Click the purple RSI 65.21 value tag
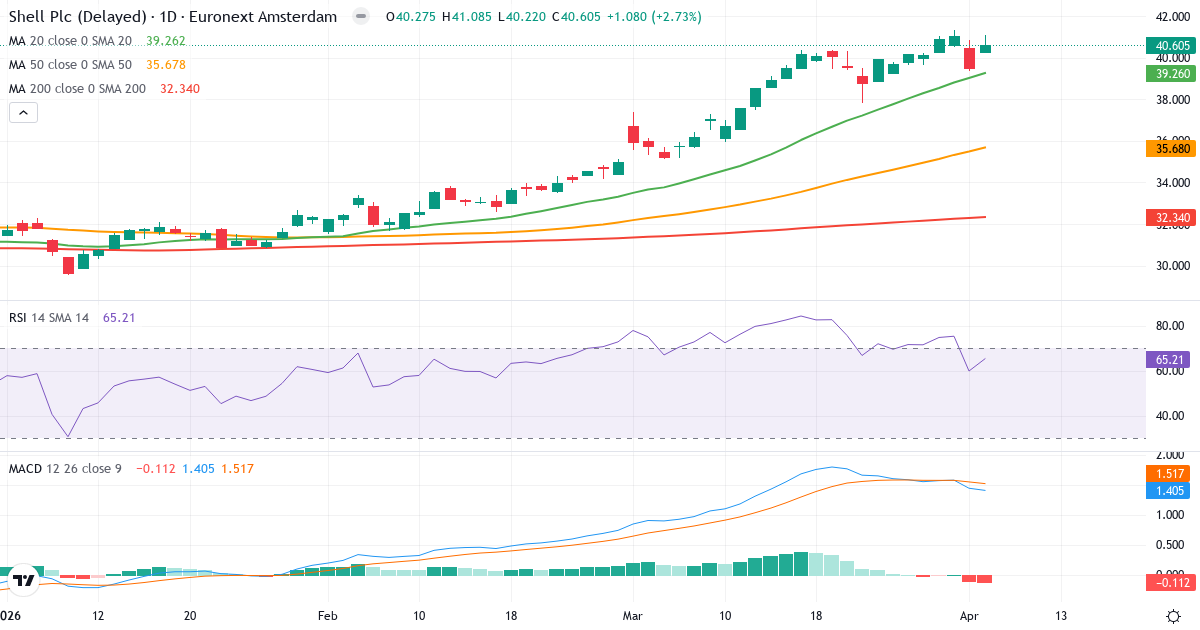The width and height of the screenshot is (1200, 630). 1171,358
